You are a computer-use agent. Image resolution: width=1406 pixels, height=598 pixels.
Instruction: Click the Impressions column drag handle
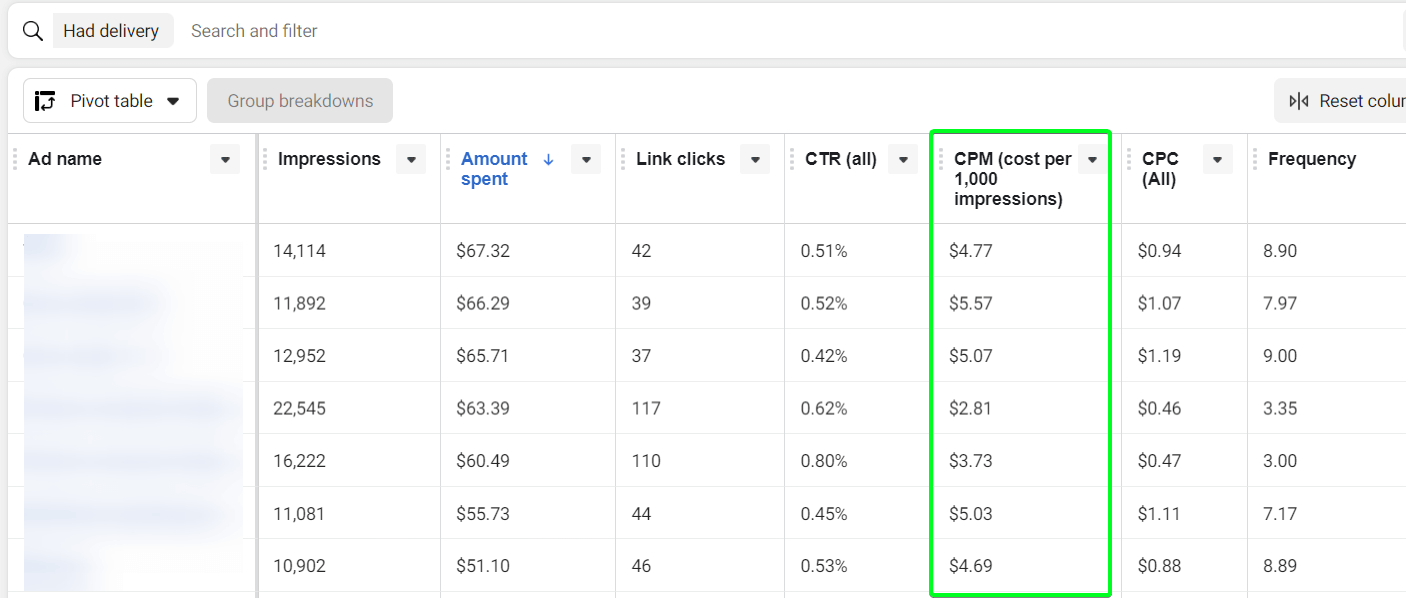click(x=265, y=159)
